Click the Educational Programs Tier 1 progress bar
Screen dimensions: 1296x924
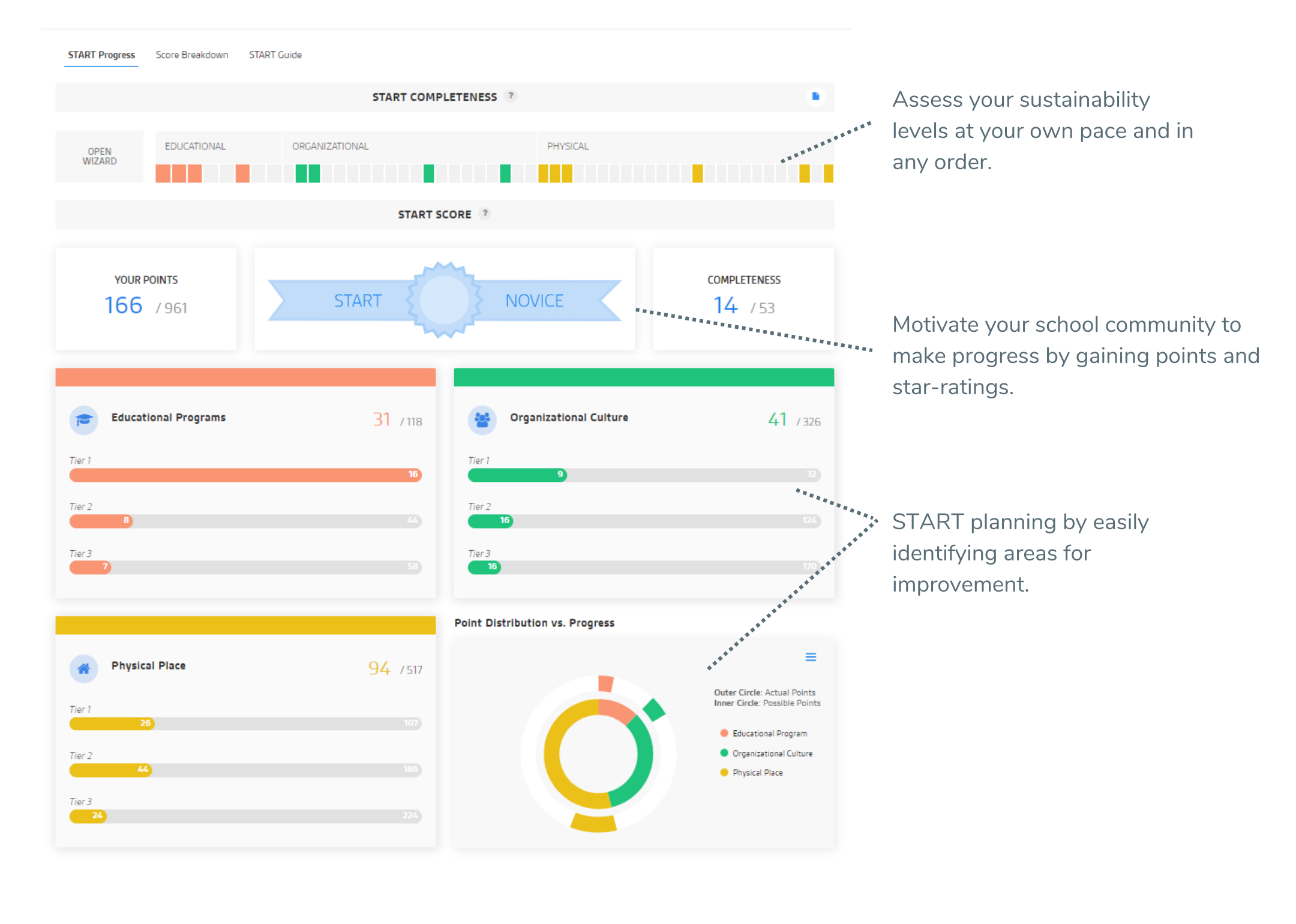click(245, 475)
